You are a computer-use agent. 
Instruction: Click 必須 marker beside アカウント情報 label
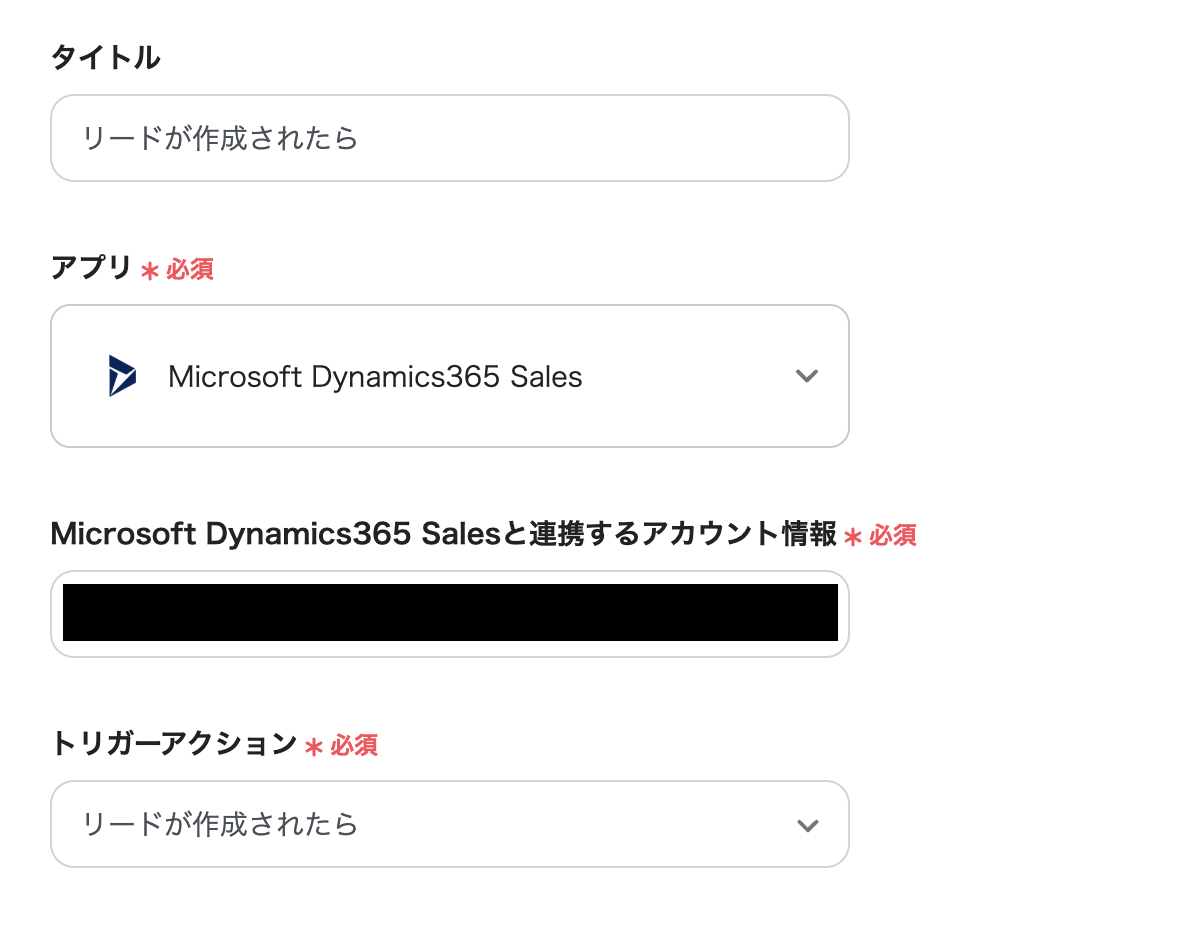point(893,536)
